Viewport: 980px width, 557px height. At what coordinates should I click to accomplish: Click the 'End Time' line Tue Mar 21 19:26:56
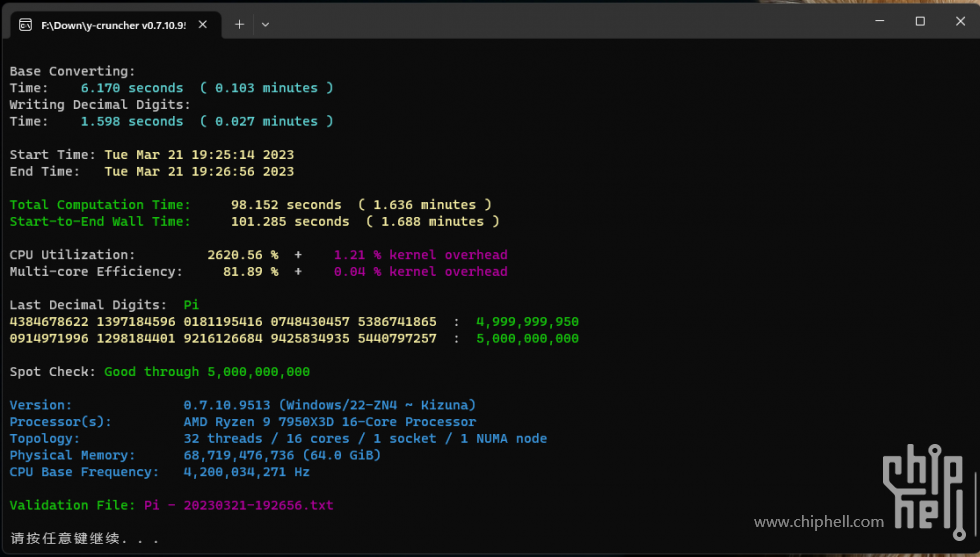click(151, 171)
